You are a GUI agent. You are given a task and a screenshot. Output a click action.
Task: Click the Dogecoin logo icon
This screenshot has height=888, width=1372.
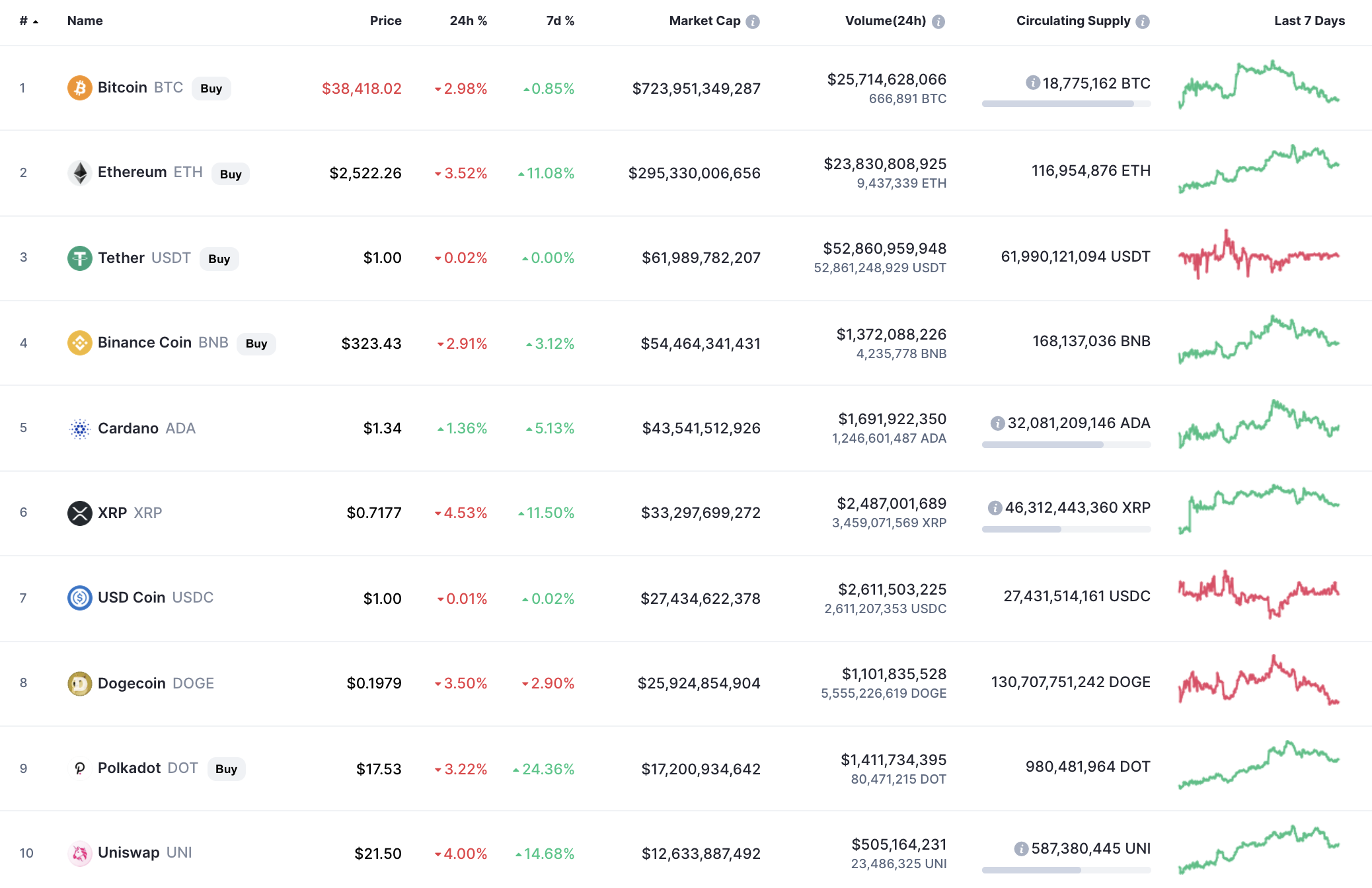80,683
